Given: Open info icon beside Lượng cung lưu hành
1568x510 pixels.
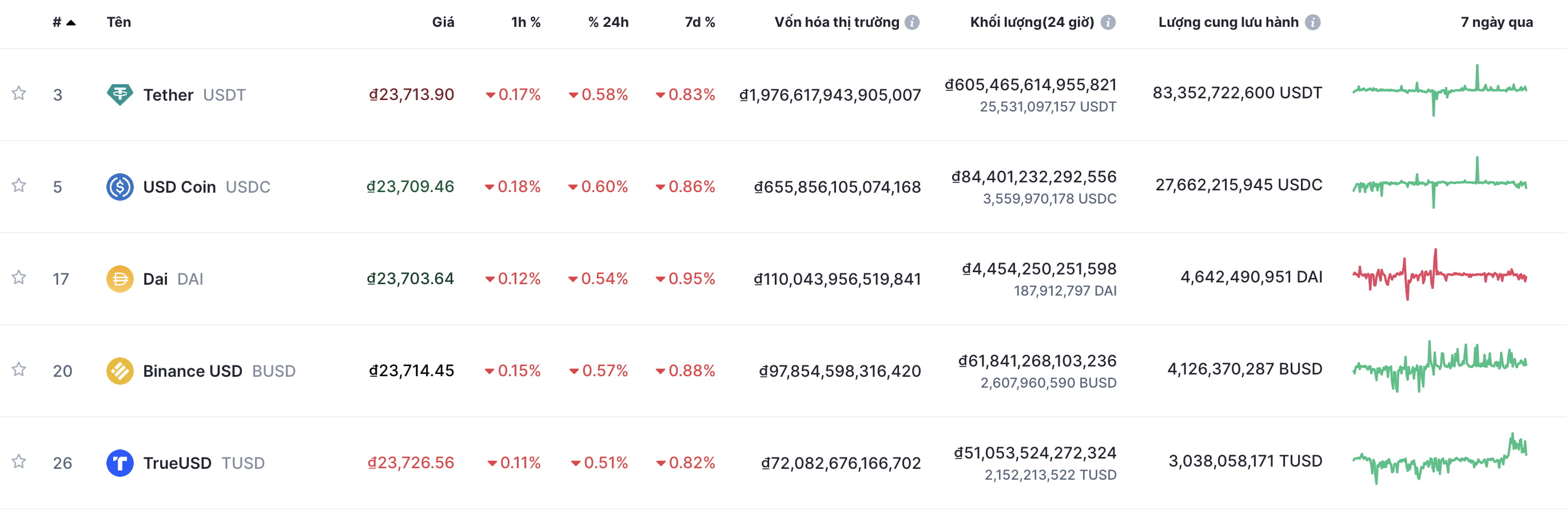Looking at the screenshot, I should [x=1313, y=22].
